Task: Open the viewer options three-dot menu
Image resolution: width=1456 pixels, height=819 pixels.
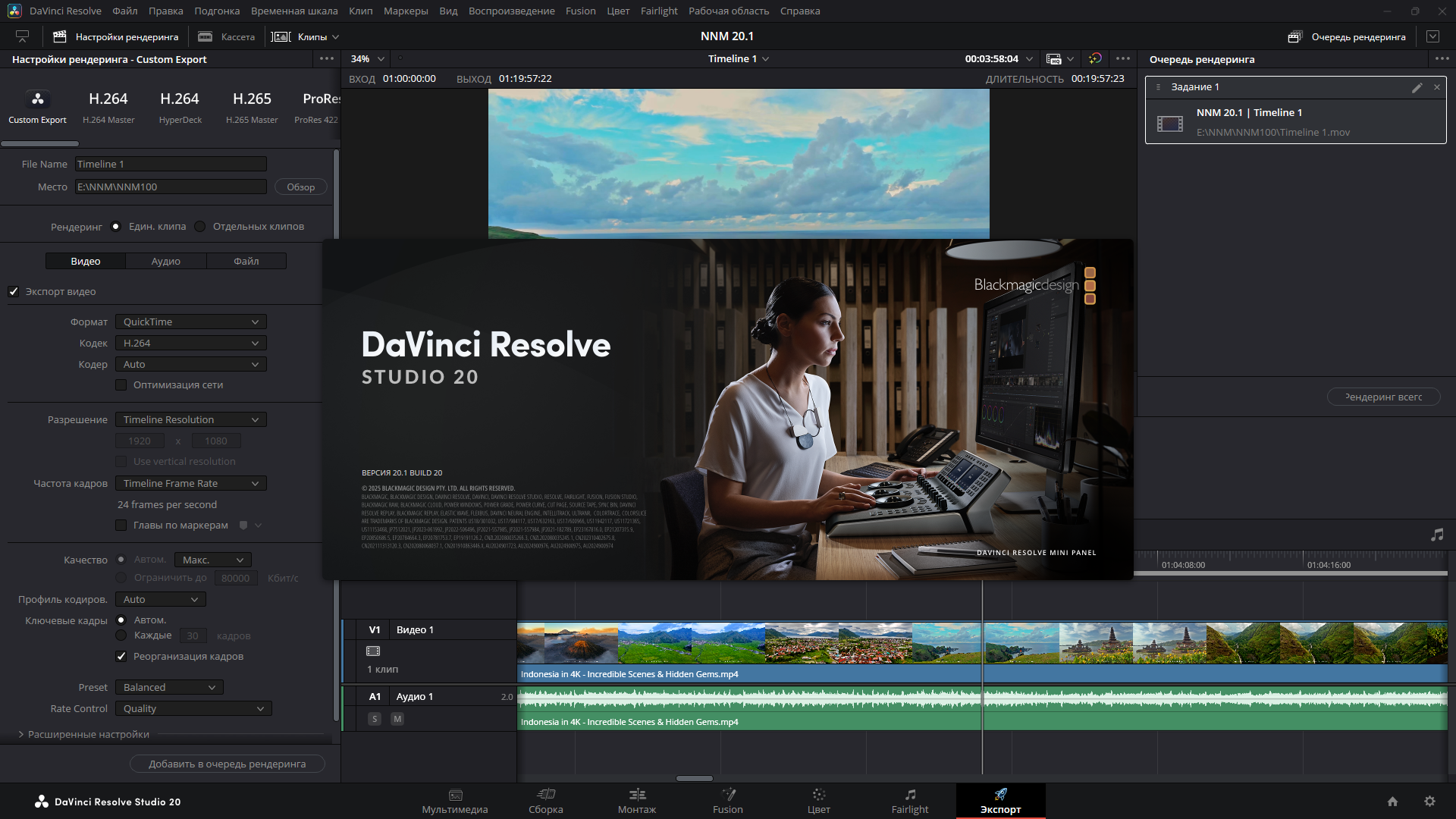Action: click(1123, 58)
